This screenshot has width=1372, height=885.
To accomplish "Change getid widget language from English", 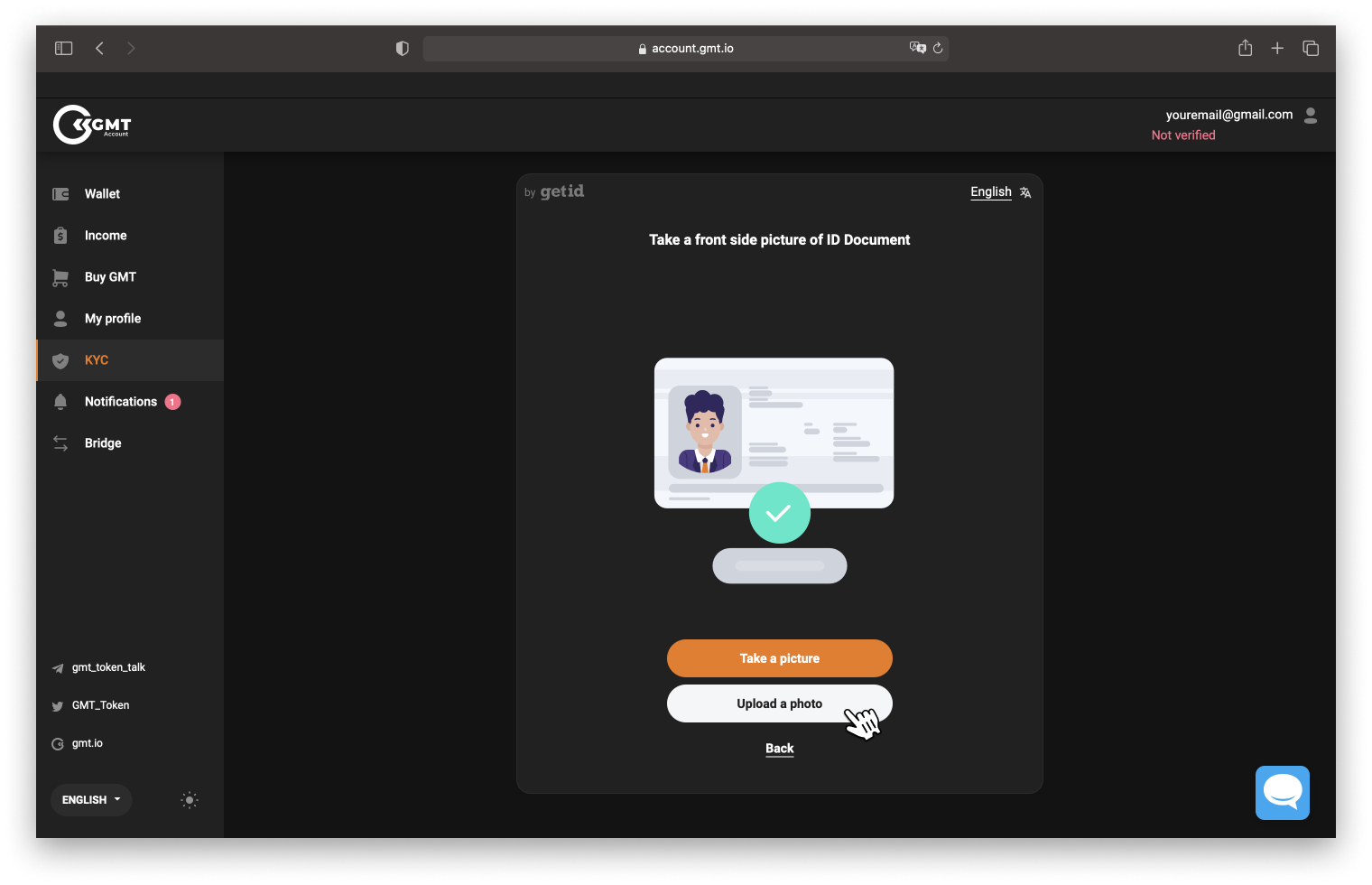I will coord(991,191).
